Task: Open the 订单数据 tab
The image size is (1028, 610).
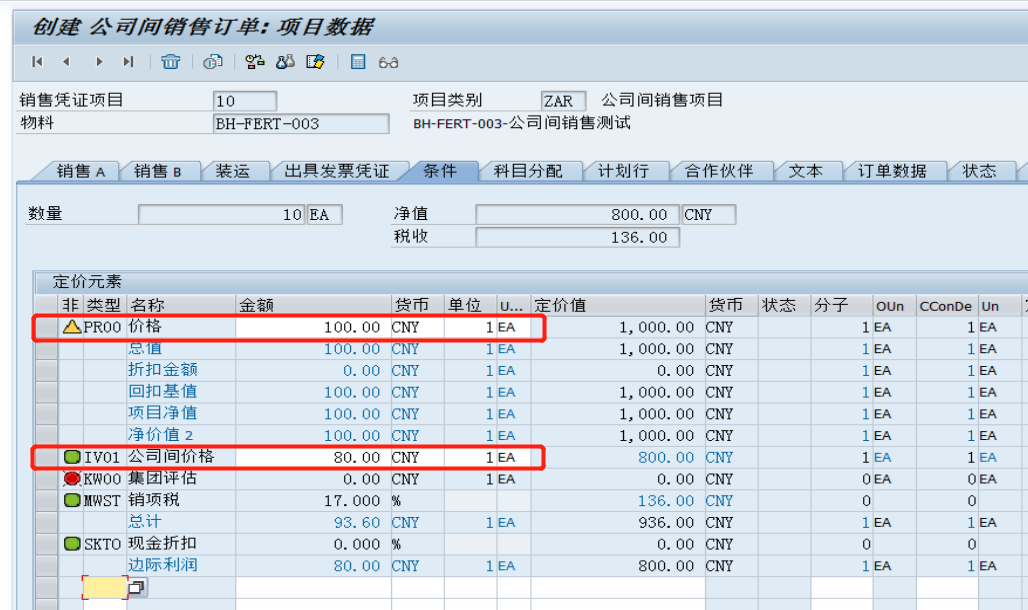Action: tap(892, 171)
